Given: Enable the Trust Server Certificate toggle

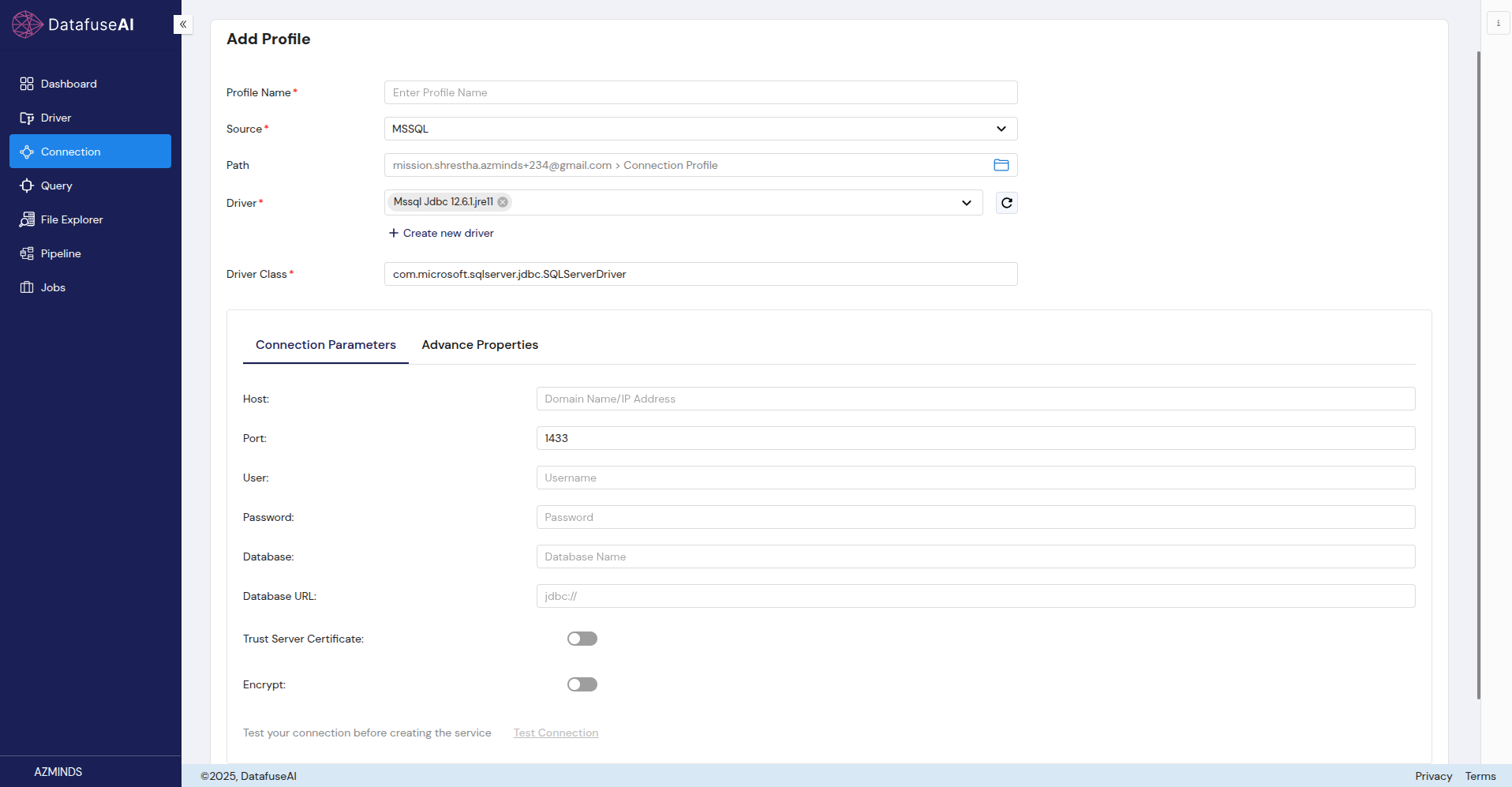Looking at the screenshot, I should pos(582,639).
